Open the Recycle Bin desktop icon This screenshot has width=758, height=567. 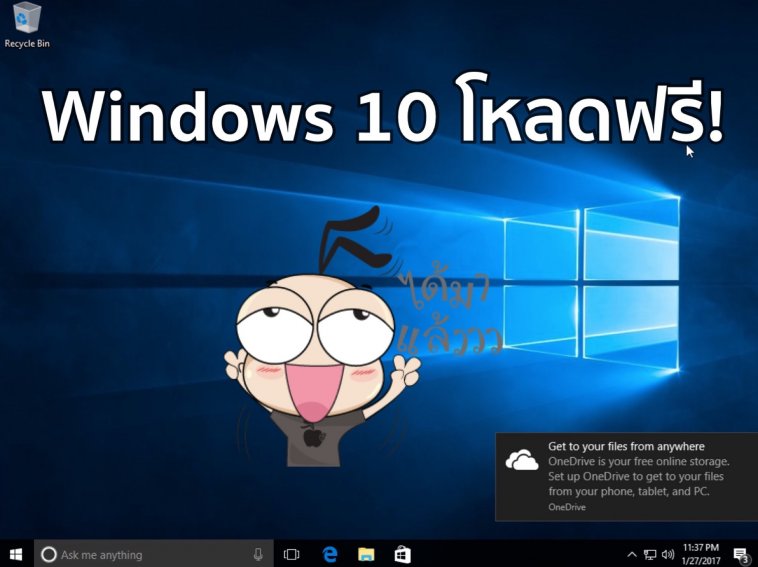pos(26,20)
